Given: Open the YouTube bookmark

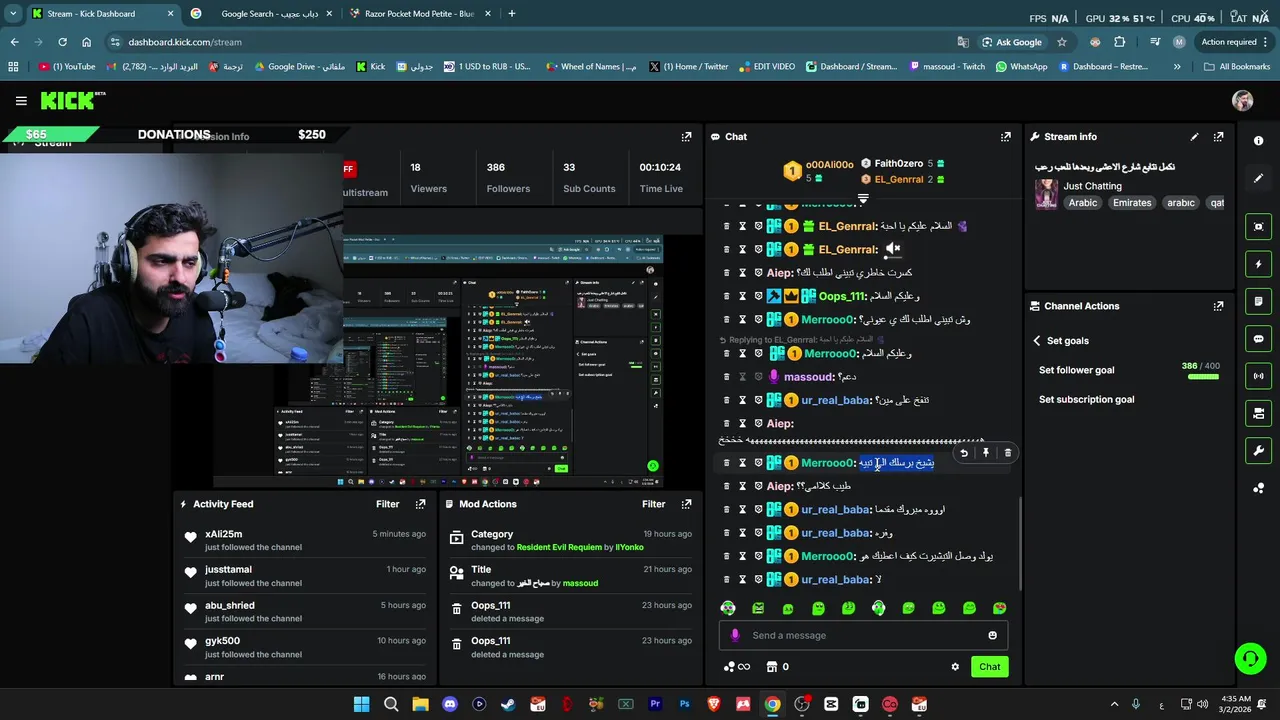Looking at the screenshot, I should 68,67.
